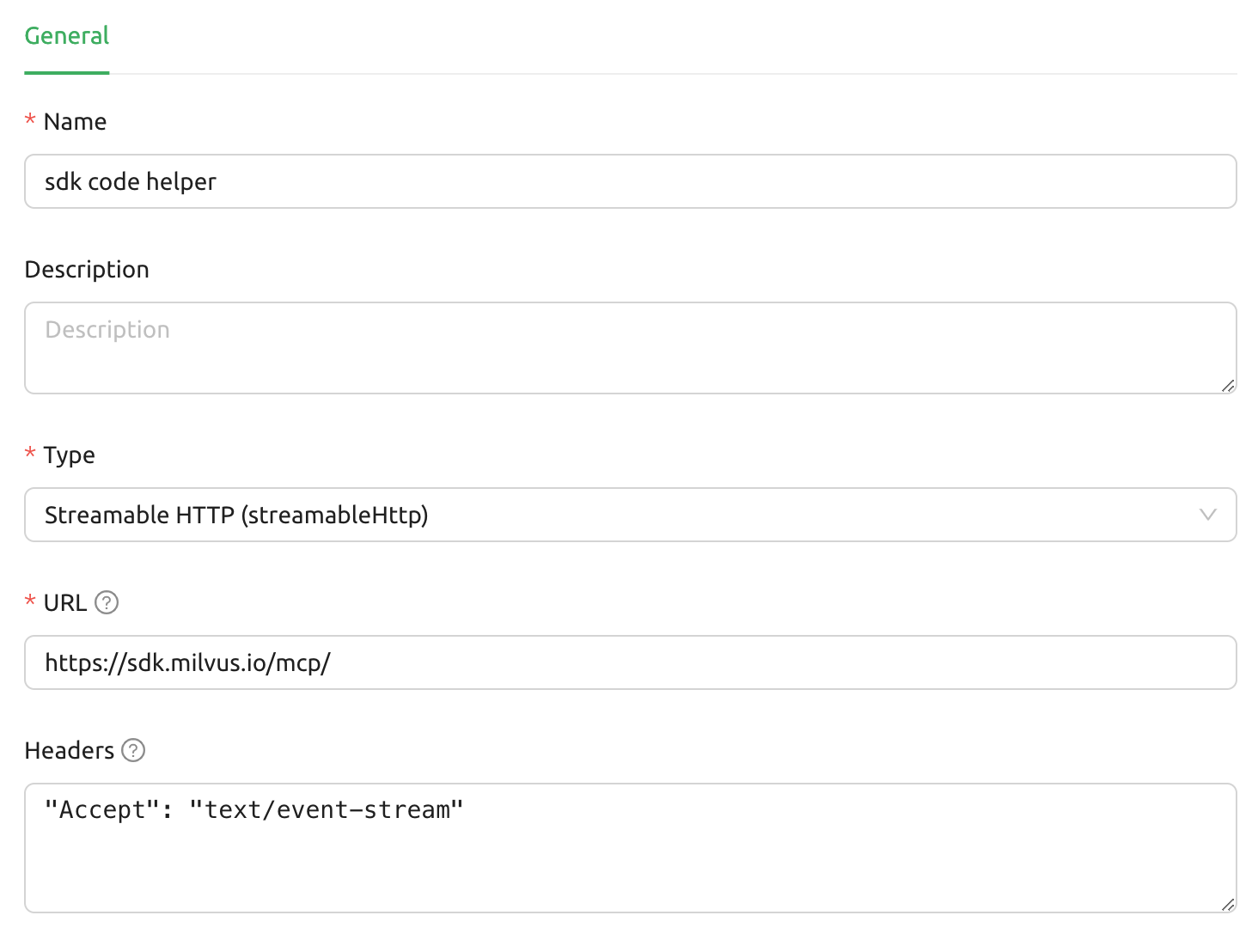Focus the Name input containing sdk code helper
The height and width of the screenshot is (952, 1258).
pyautogui.click(x=629, y=181)
